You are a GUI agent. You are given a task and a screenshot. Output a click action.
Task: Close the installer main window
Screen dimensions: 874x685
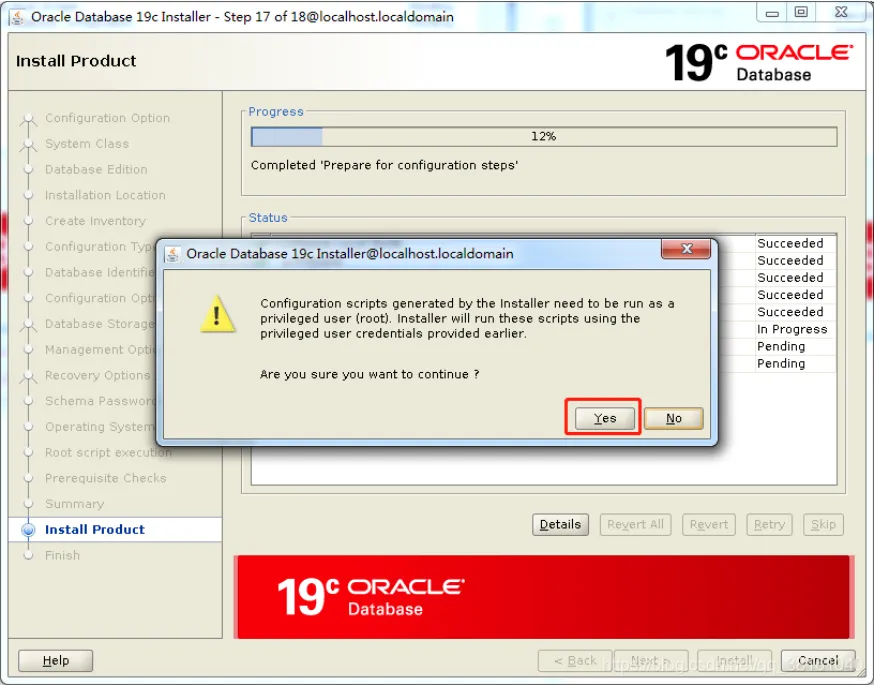click(841, 12)
